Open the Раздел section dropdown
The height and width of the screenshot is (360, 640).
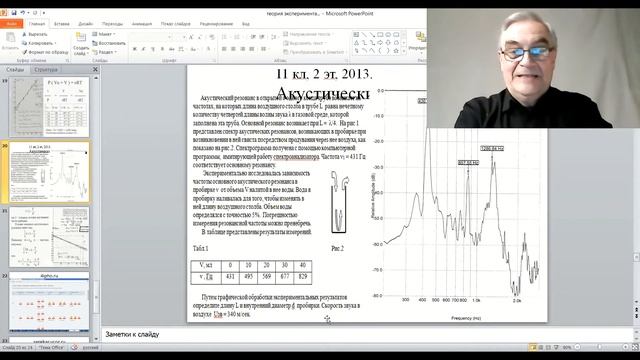tap(105, 52)
